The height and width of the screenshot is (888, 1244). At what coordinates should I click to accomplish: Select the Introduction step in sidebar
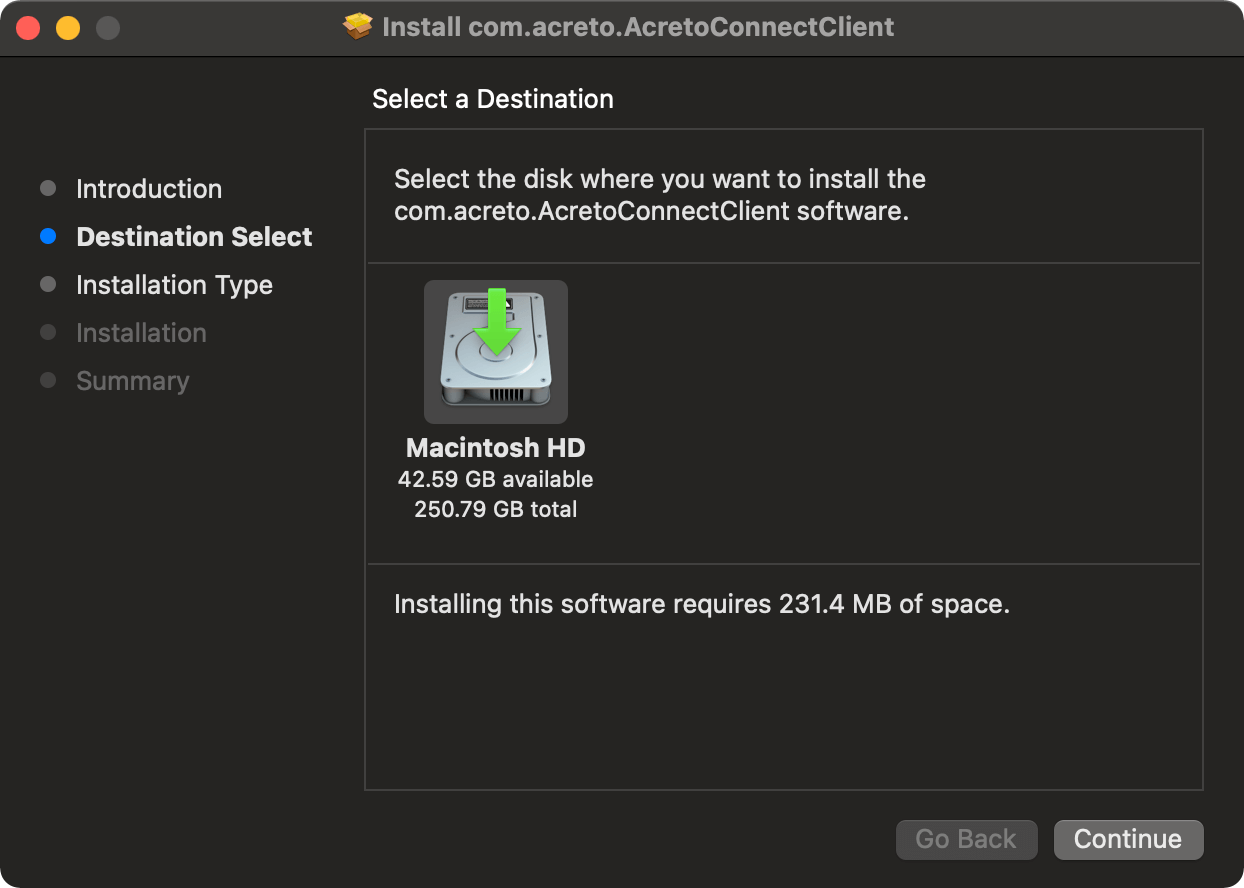(149, 189)
